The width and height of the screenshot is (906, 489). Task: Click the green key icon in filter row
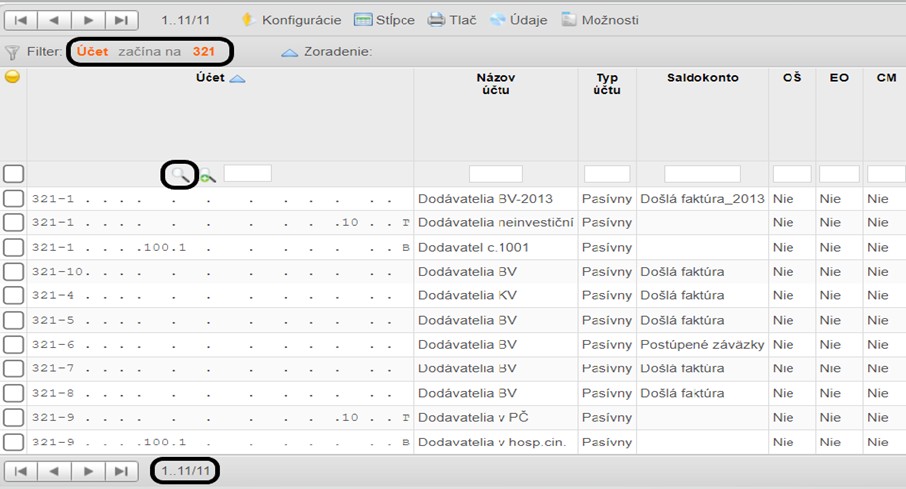pyautogui.click(x=208, y=177)
